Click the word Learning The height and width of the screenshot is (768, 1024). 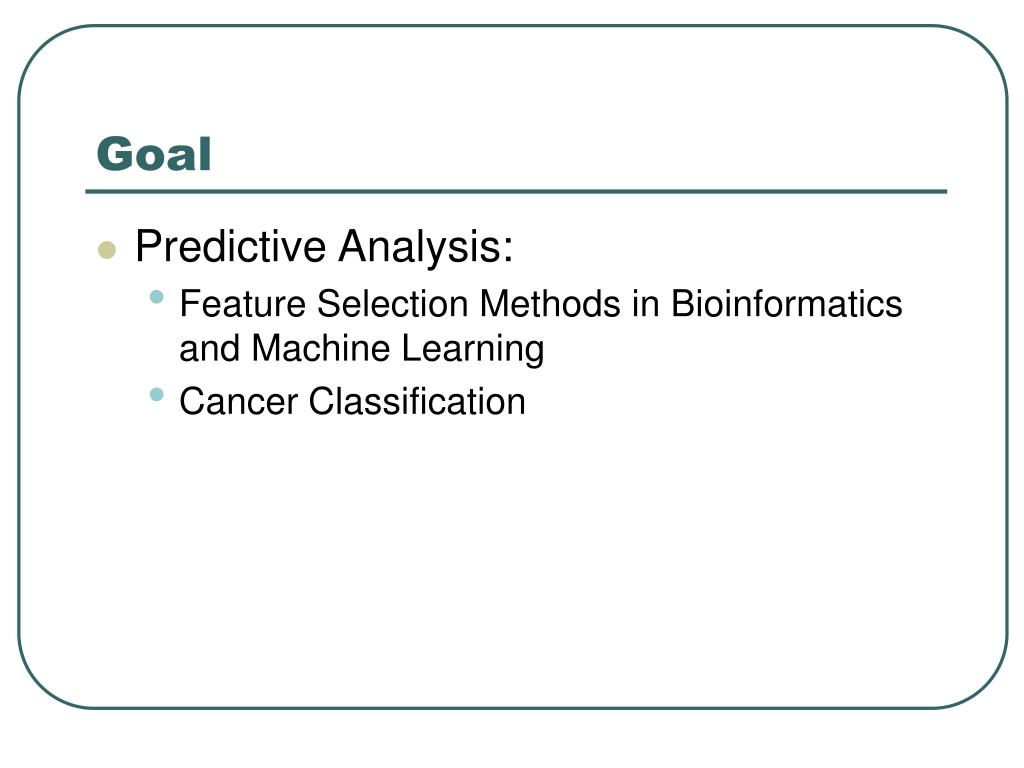(x=472, y=349)
